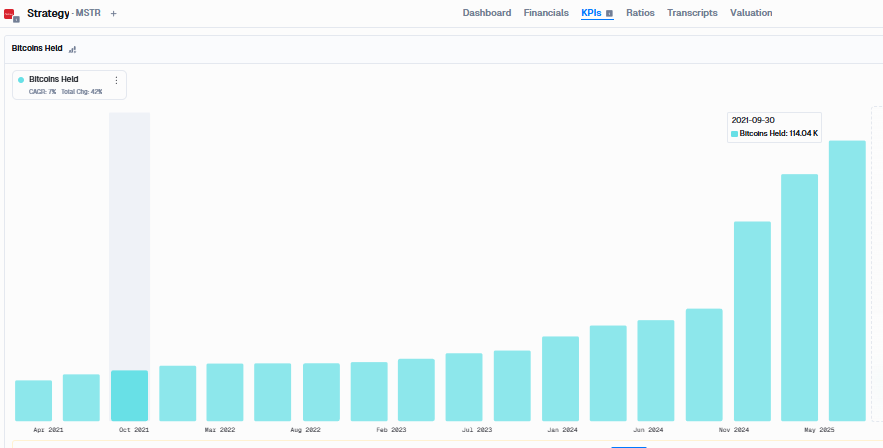Screen dimensions: 883x448
Task: Open the three-dot menu on the legend card
Action: [x=117, y=80]
